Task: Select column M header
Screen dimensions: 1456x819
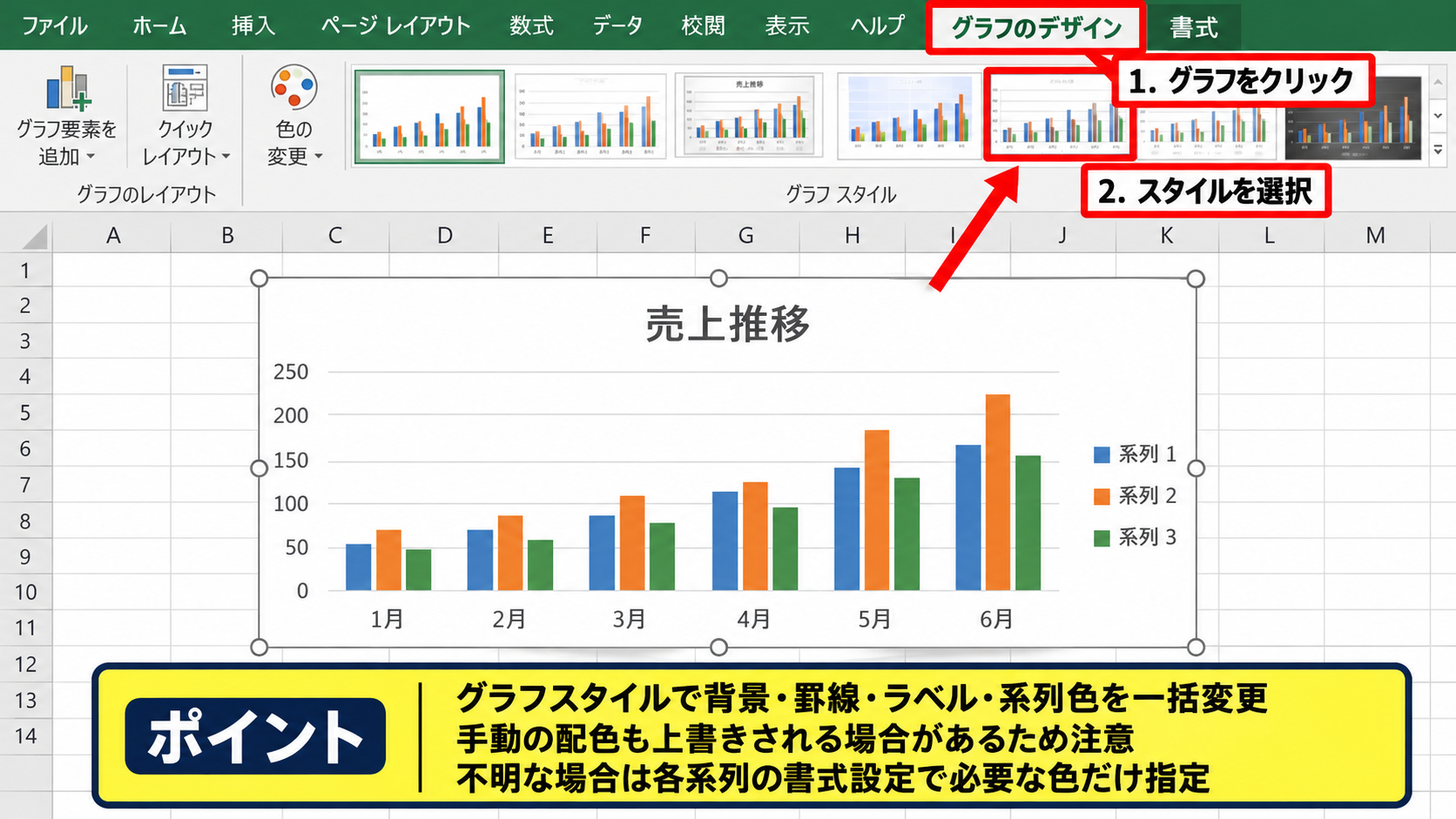Action: pos(1376,235)
